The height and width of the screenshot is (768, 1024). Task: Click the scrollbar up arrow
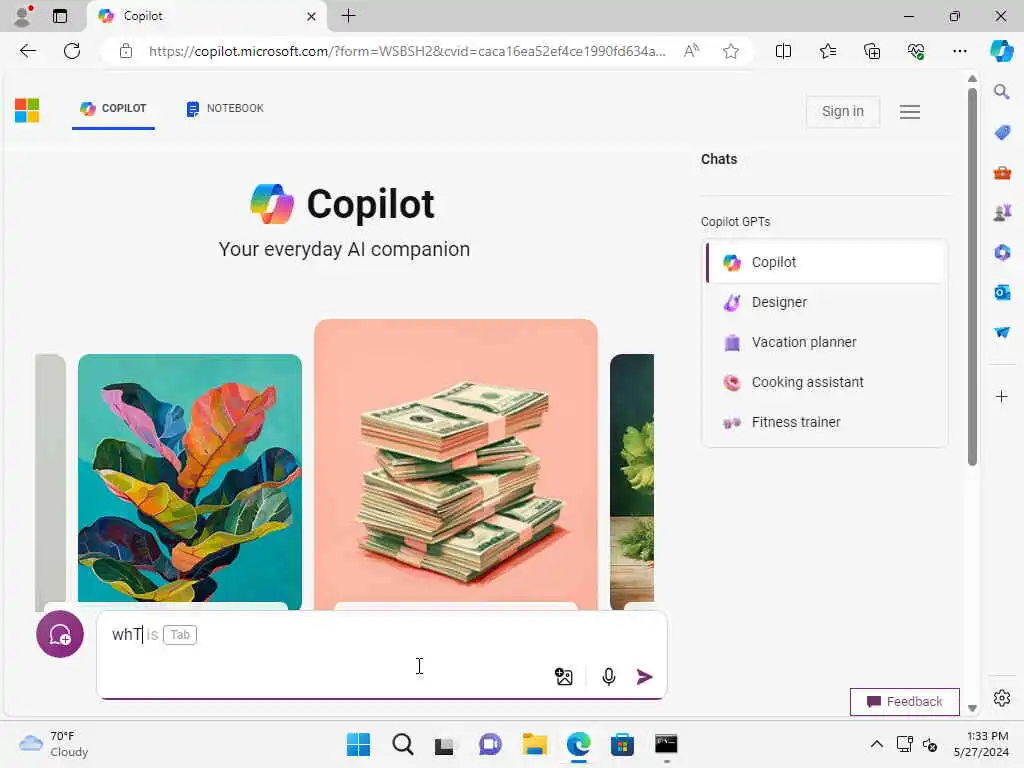pos(972,78)
